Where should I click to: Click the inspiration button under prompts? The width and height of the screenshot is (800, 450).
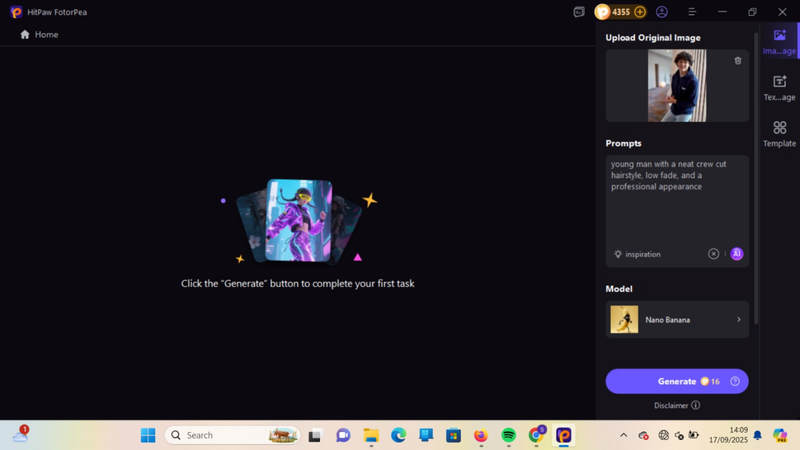[x=637, y=254]
